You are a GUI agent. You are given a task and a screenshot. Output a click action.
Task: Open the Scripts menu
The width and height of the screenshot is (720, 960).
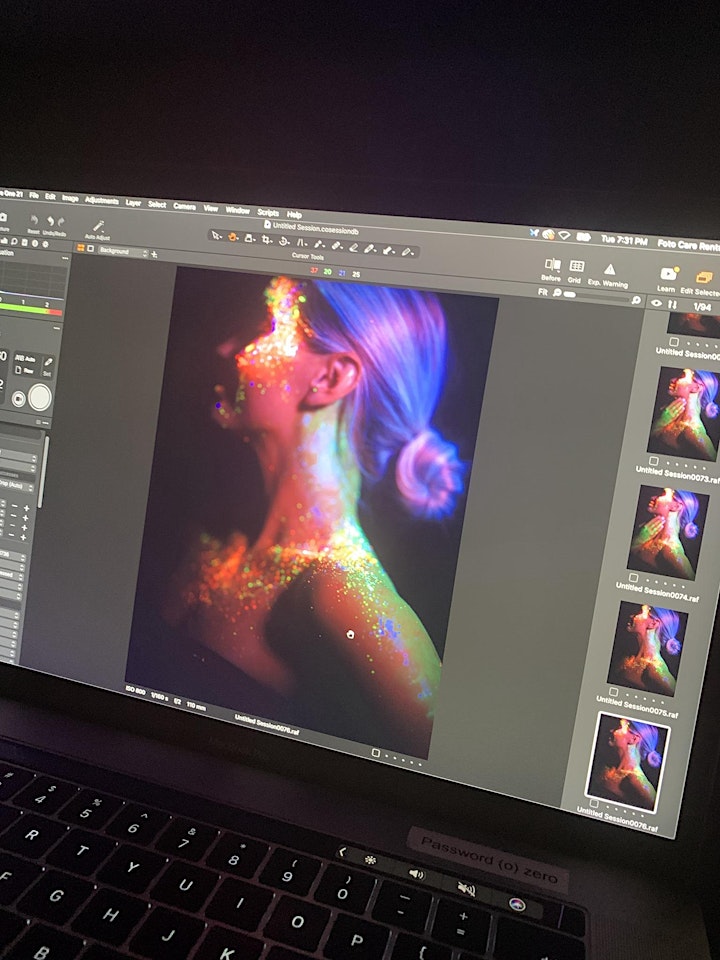tap(268, 212)
